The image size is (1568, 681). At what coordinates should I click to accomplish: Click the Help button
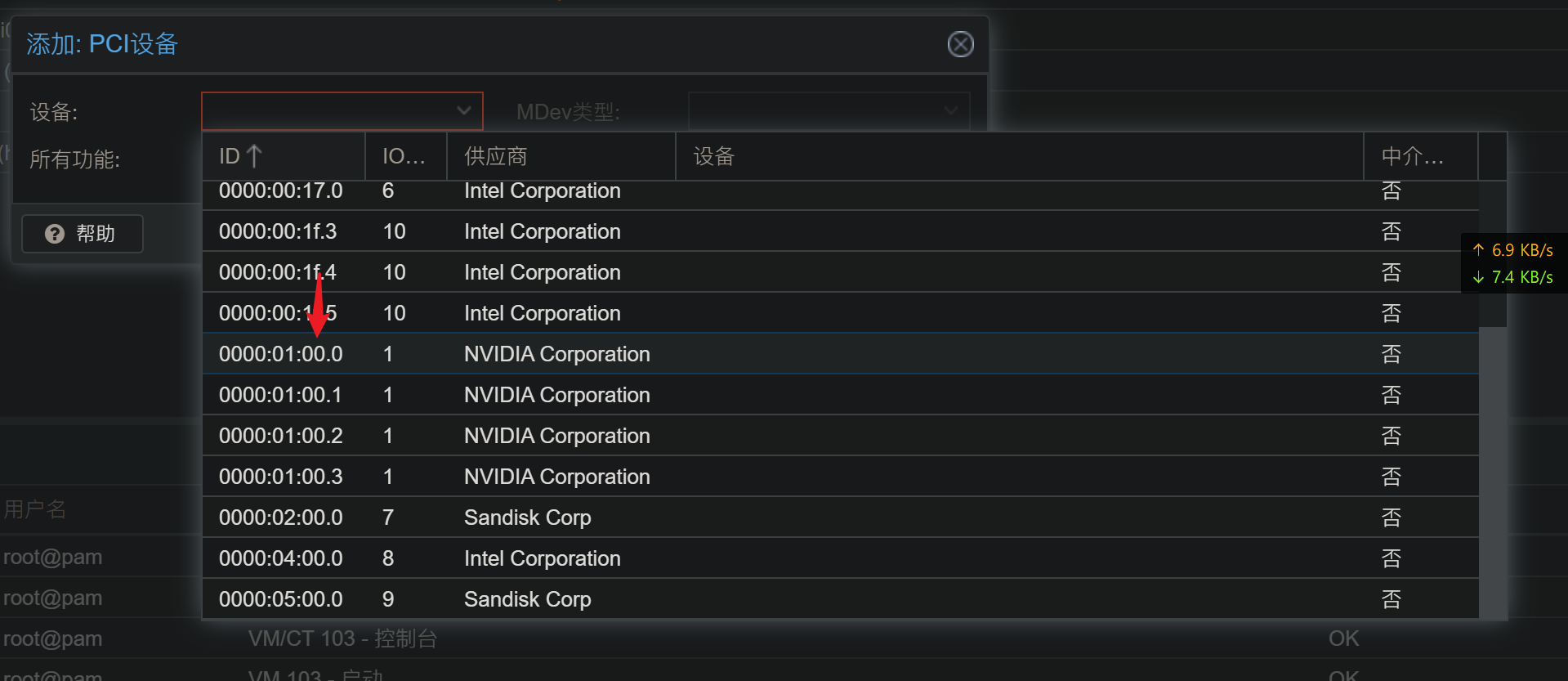83,234
